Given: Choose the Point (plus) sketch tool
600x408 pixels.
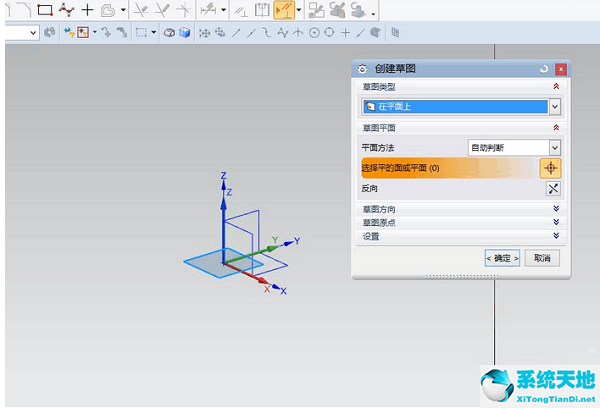Looking at the screenshot, I should point(88,10).
